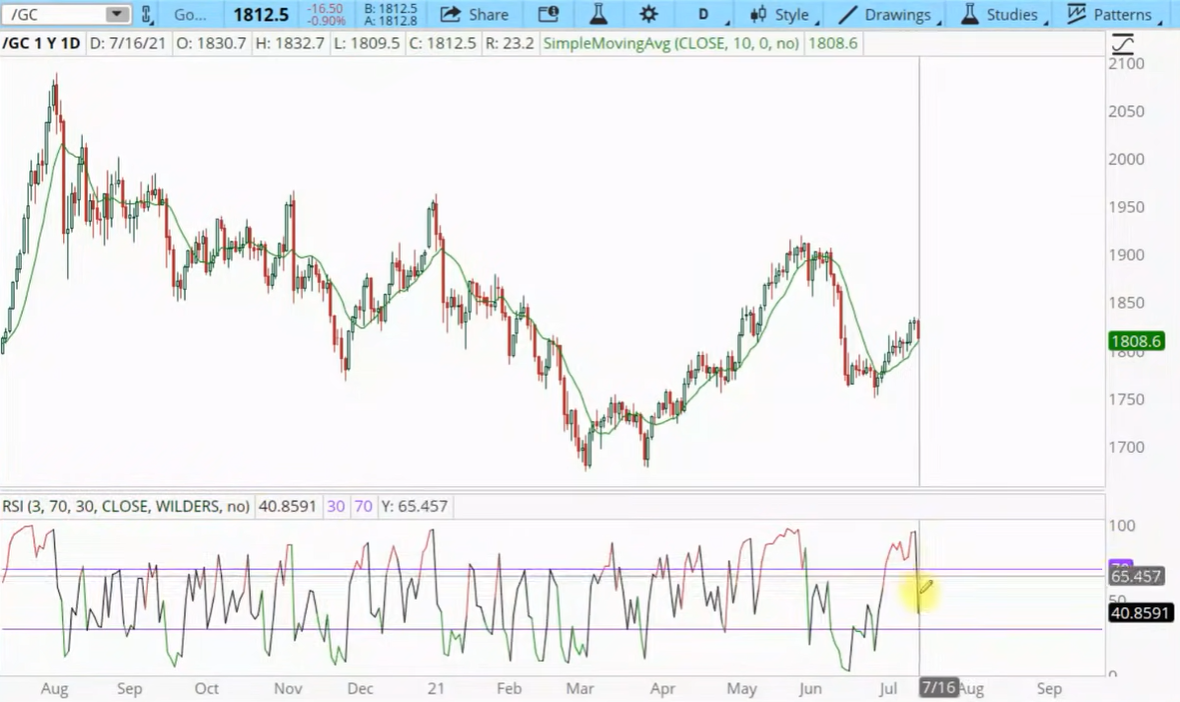1180x702 pixels.
Task: Open the Drawings menu
Action: coord(886,14)
